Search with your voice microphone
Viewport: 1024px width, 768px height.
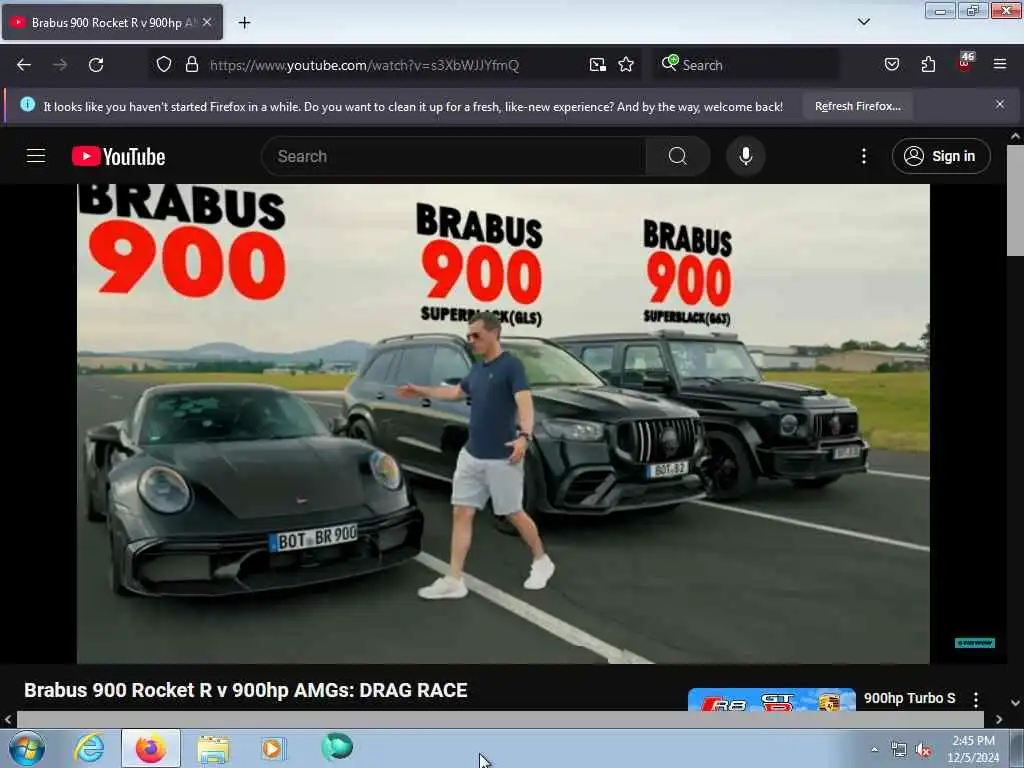(746, 156)
